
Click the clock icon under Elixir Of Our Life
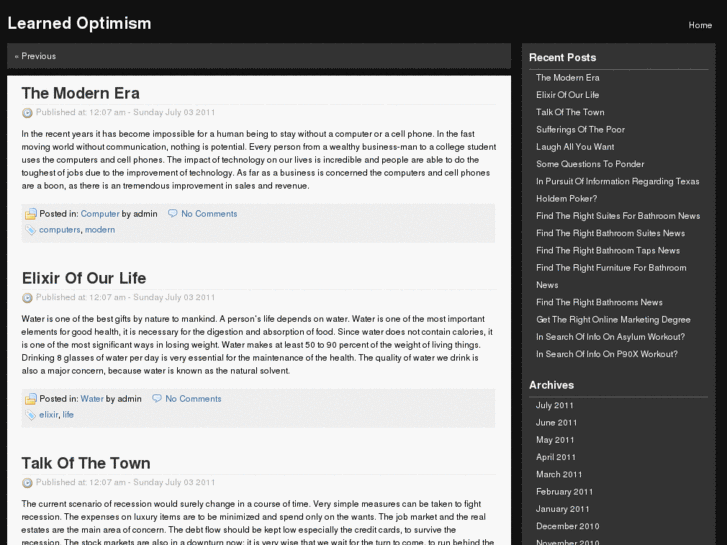(x=27, y=298)
